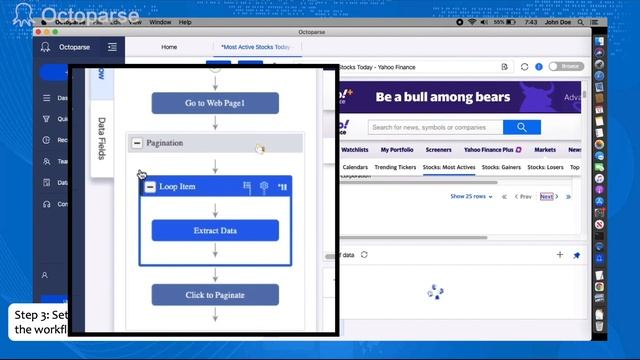Switch to the Home tab

pos(169,47)
